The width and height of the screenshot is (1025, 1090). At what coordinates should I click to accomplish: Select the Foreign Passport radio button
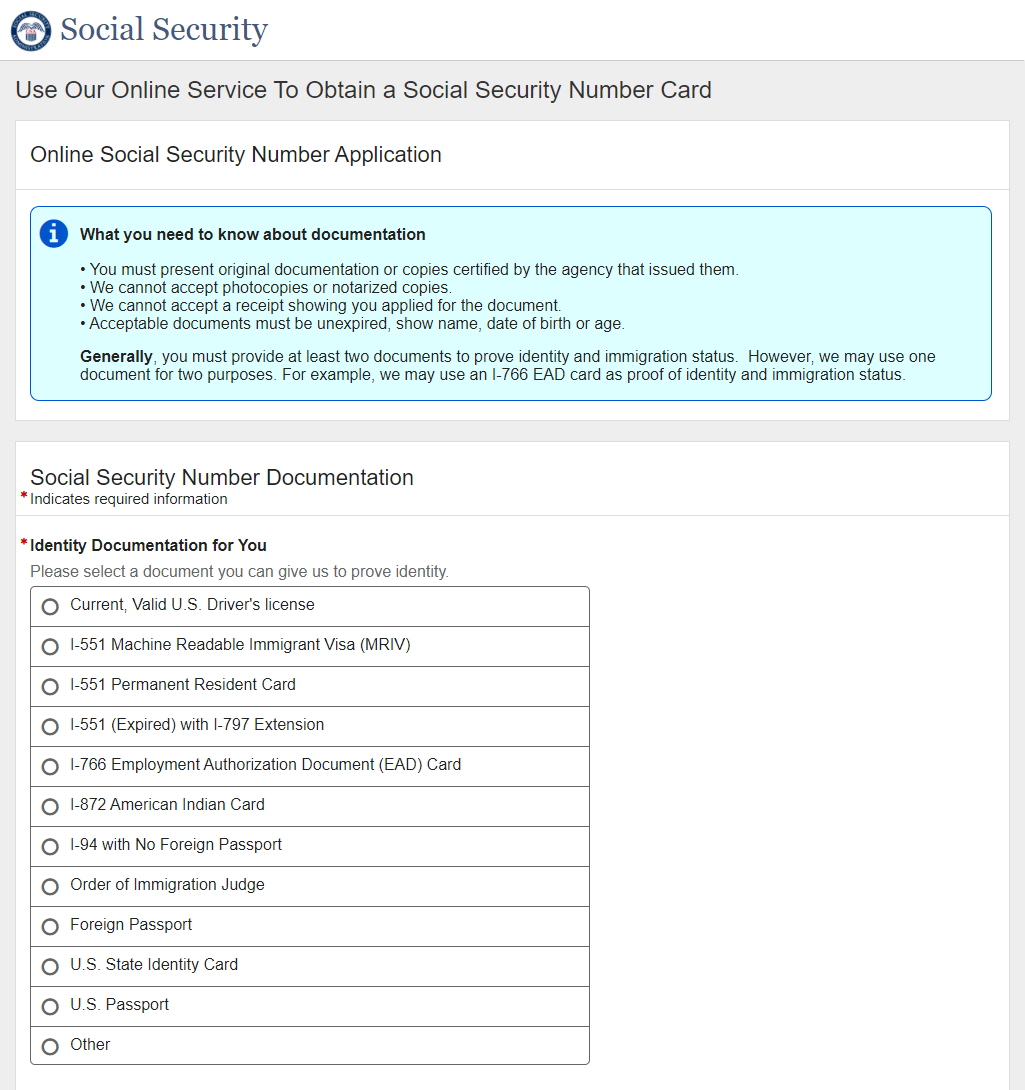[x=50, y=927]
